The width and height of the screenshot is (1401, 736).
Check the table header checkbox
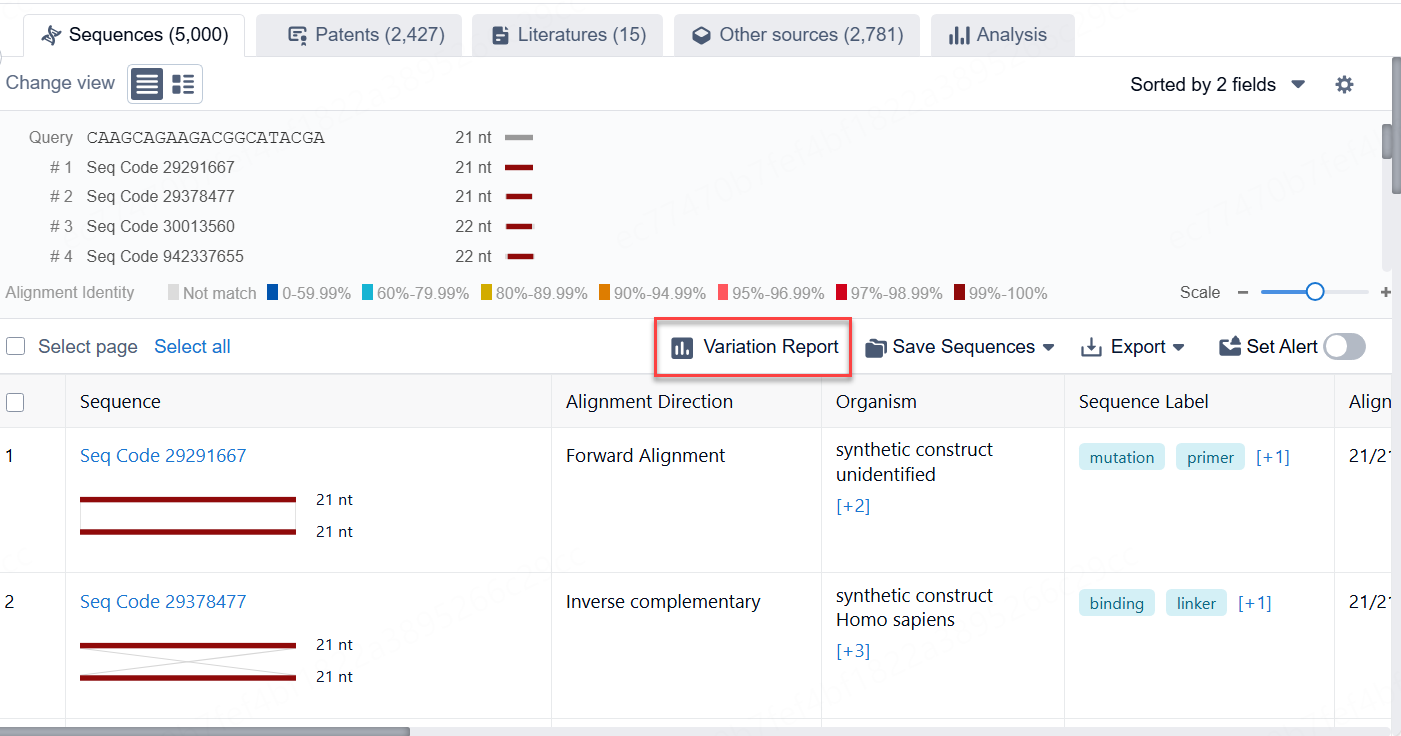16,402
